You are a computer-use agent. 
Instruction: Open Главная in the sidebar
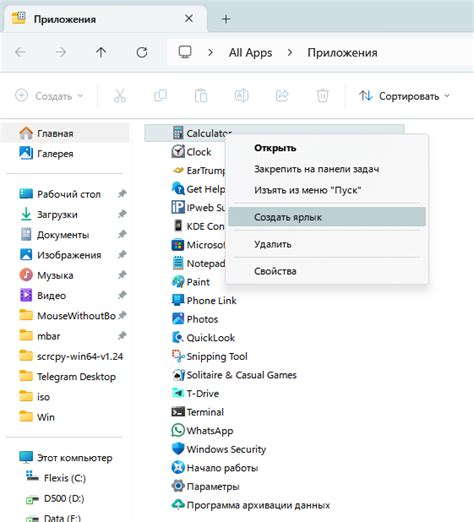tap(65, 133)
